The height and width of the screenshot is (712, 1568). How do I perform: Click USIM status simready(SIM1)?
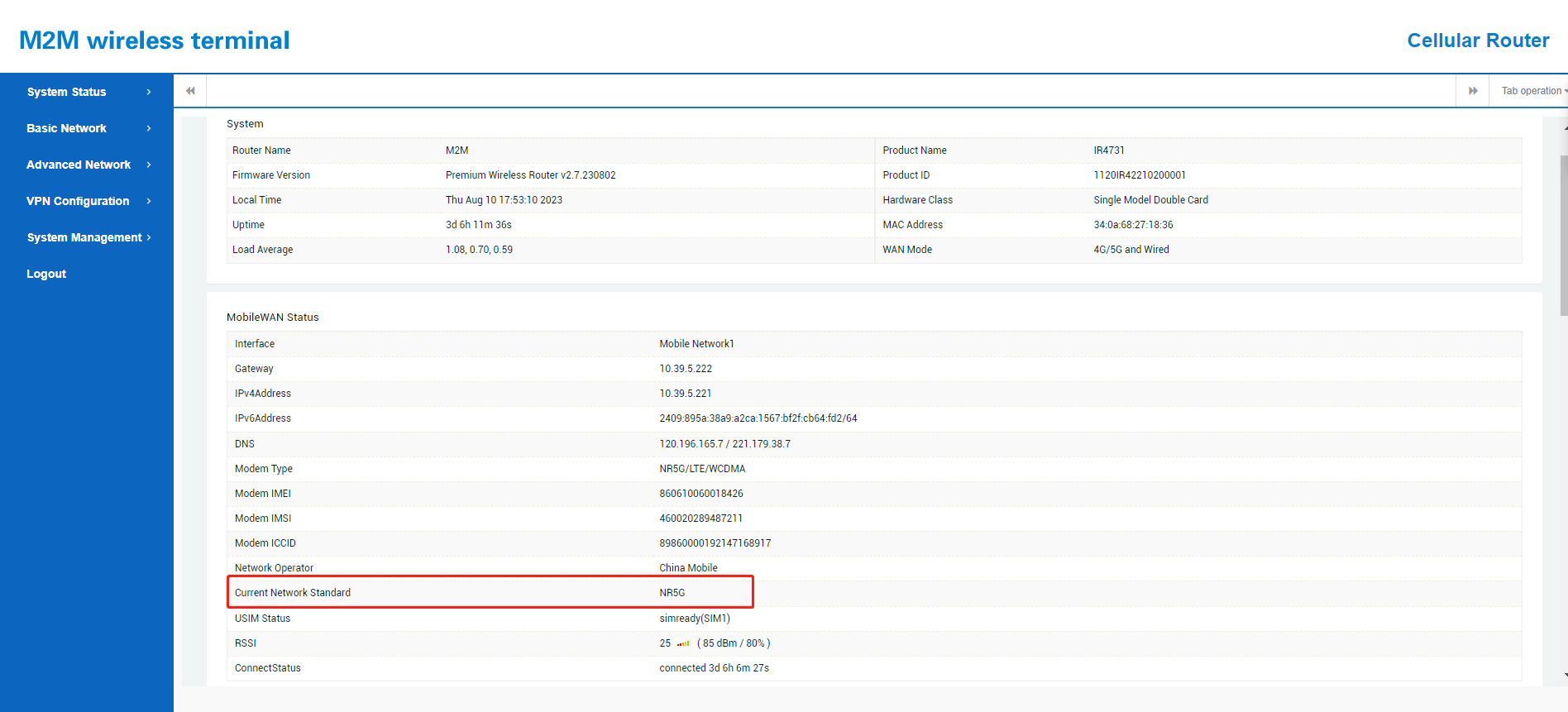(x=695, y=619)
